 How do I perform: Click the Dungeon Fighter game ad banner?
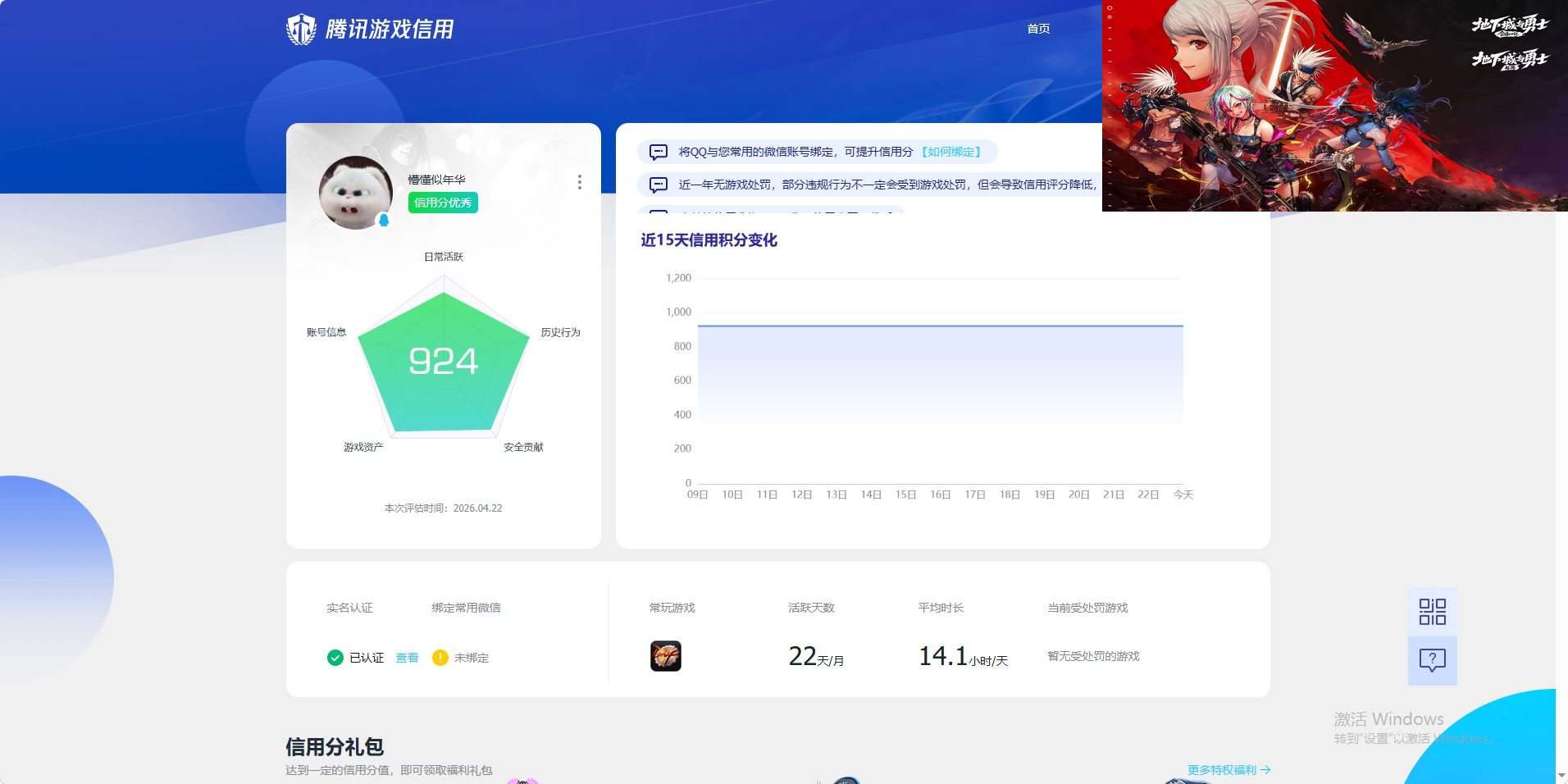(1335, 106)
